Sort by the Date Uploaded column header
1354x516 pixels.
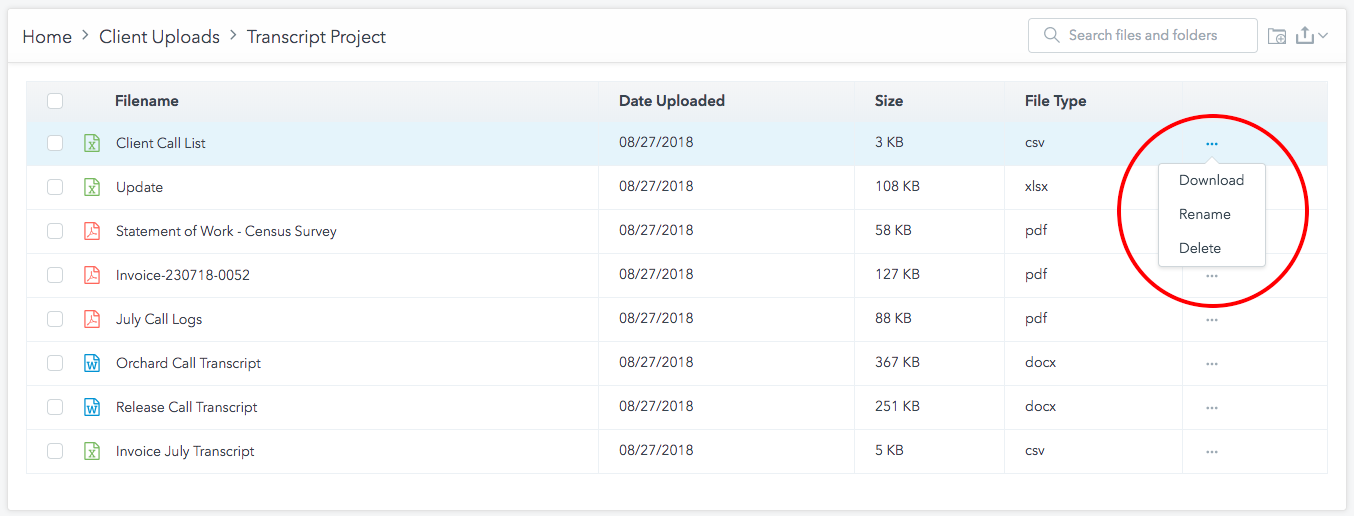click(x=672, y=101)
